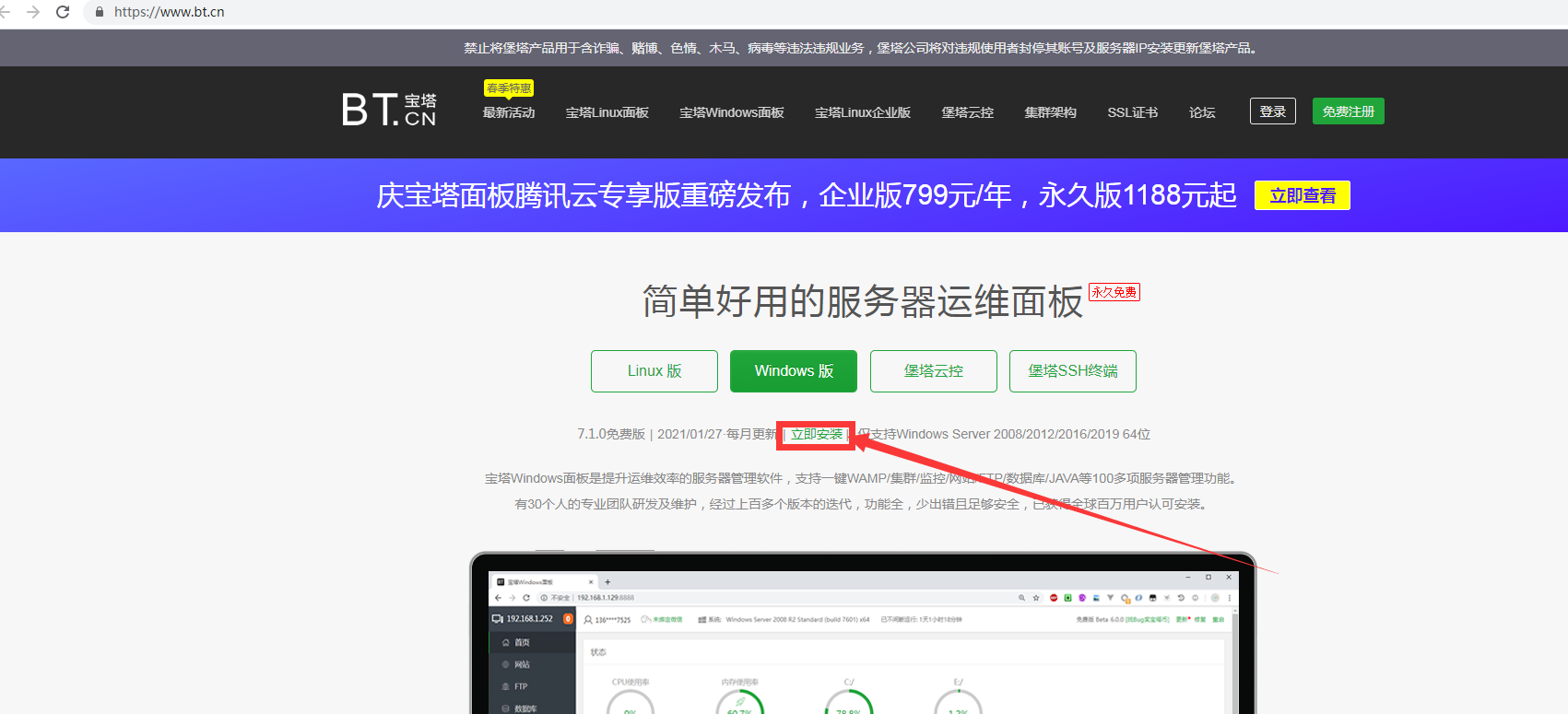Focus the address bar showing https://www.bt.cn
Image resolution: width=1568 pixels, height=714 pixels.
tap(169, 12)
